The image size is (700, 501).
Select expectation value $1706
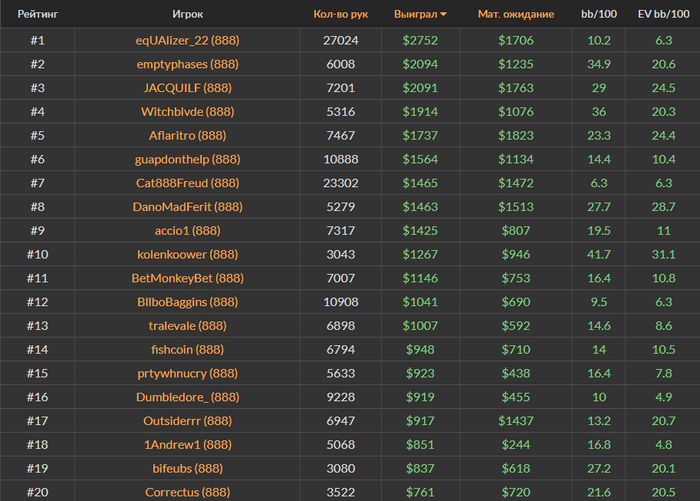(x=516, y=41)
